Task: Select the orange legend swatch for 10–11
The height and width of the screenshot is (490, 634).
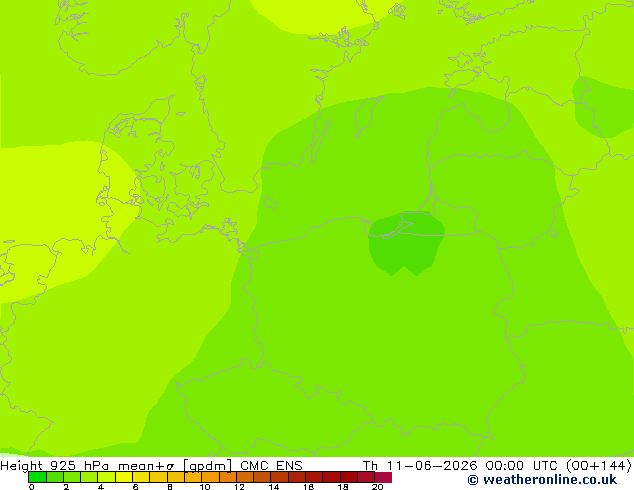Action: [x=210, y=477]
